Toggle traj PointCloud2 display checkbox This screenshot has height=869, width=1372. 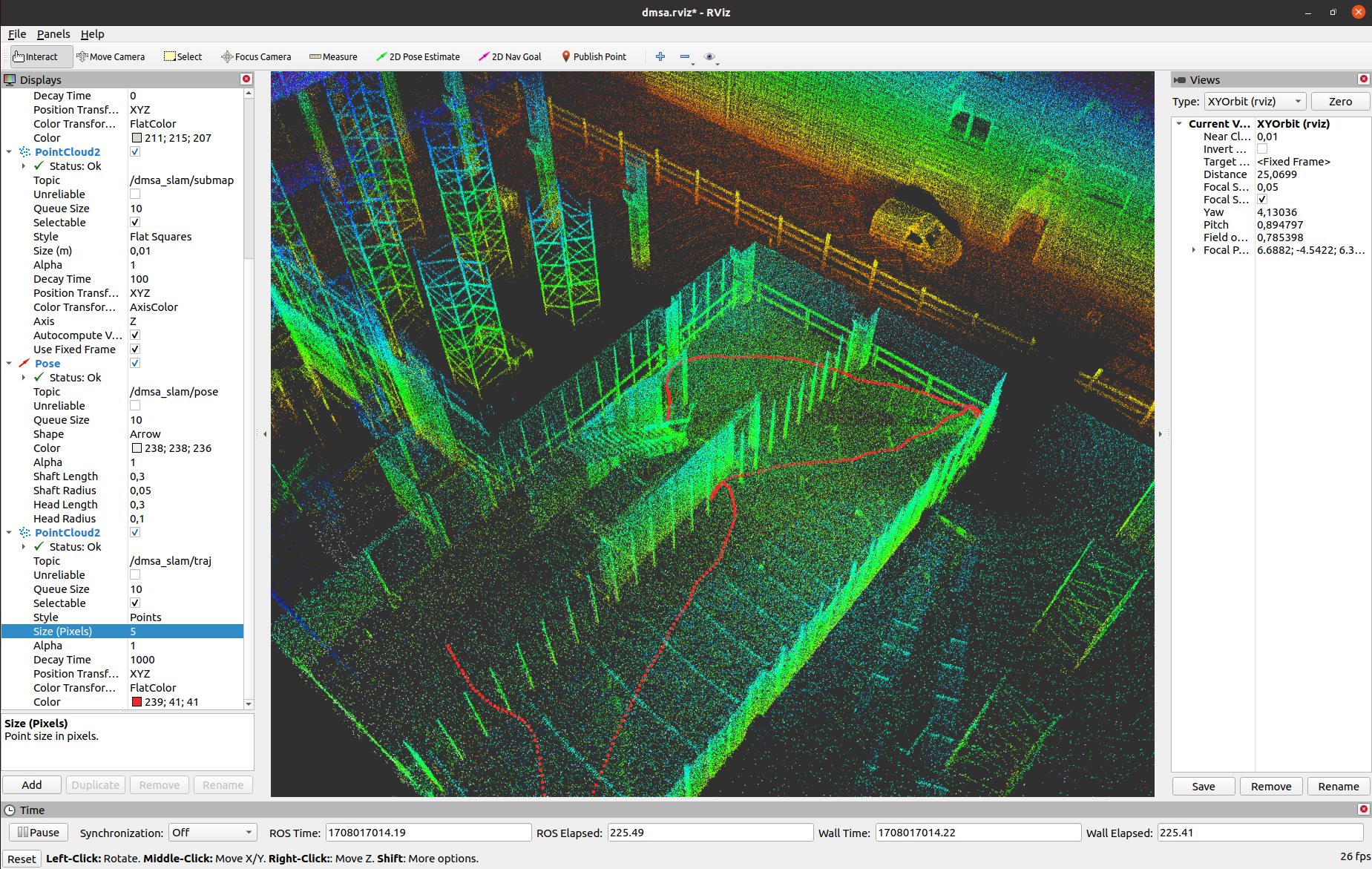coord(135,533)
